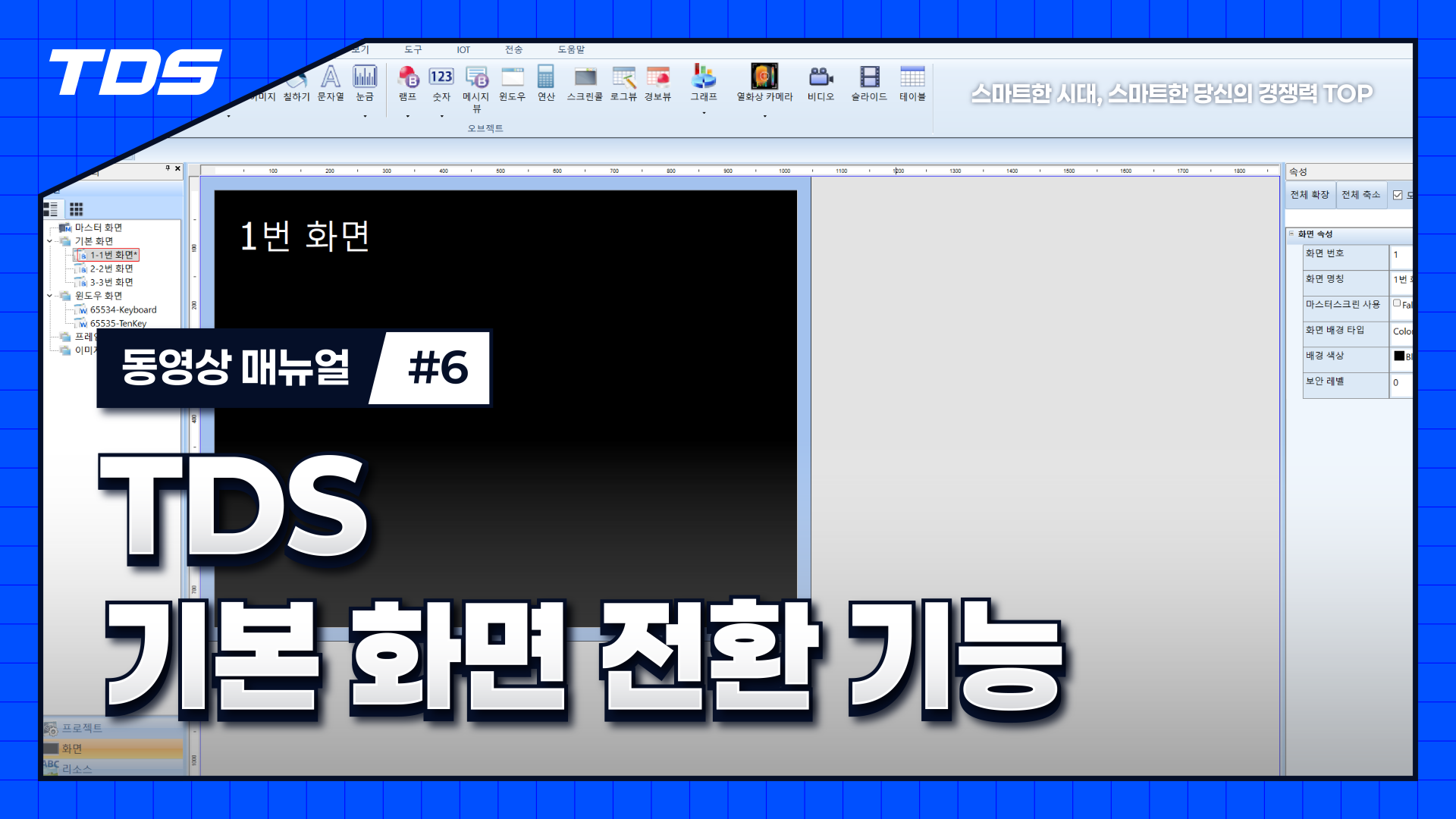
Task: Collapse the 윈도우 화면 tree node
Action: 50,296
